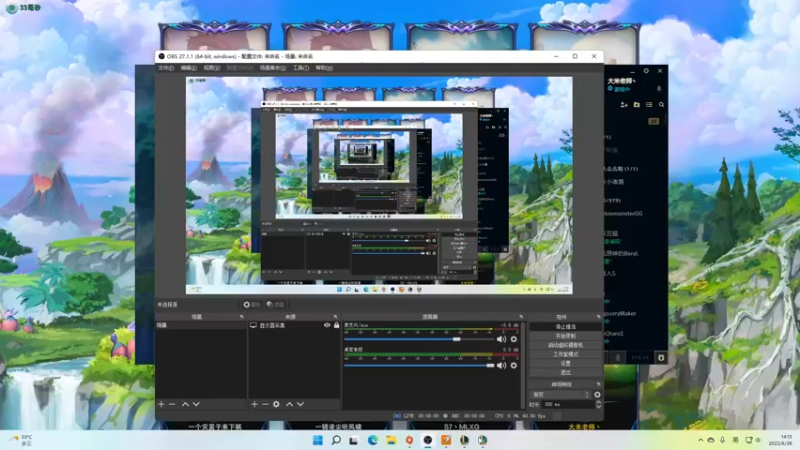Toggle microphone icon at League client bottom

coord(617,358)
